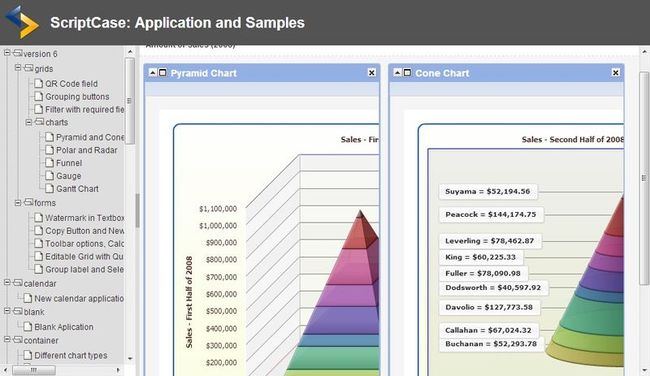Open the Editable Grid sample

(x=85, y=256)
